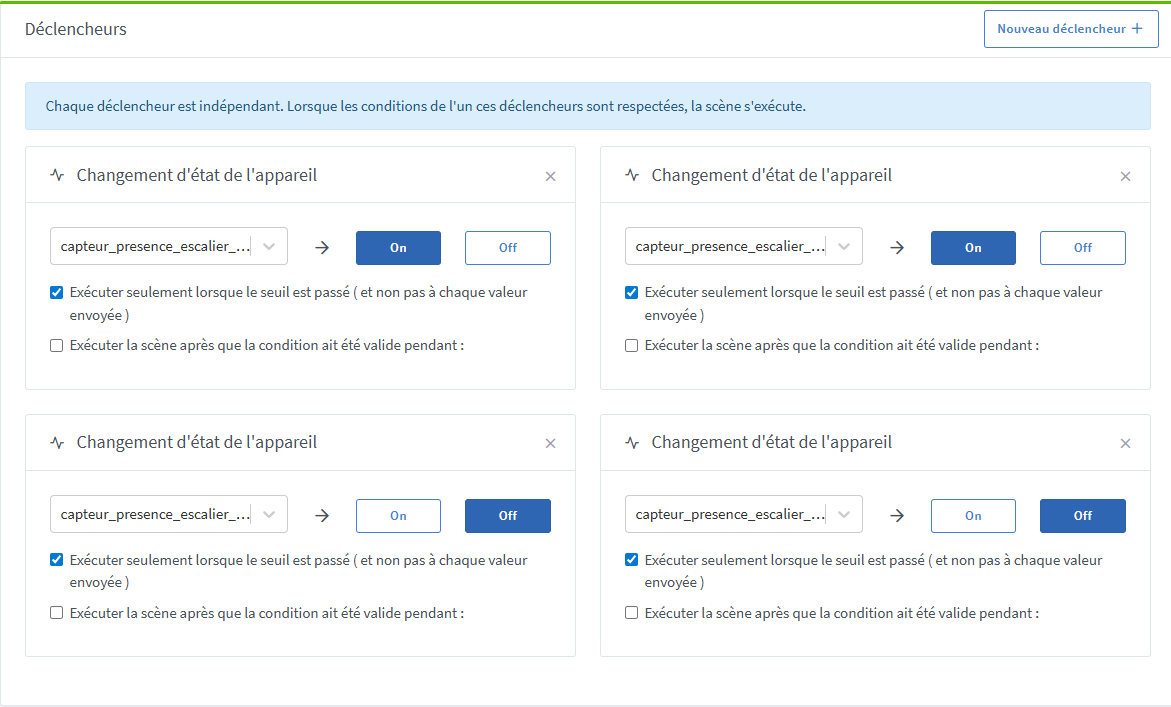
Task: Click the pulse icon in top-left trigger header
Action: click(57, 175)
